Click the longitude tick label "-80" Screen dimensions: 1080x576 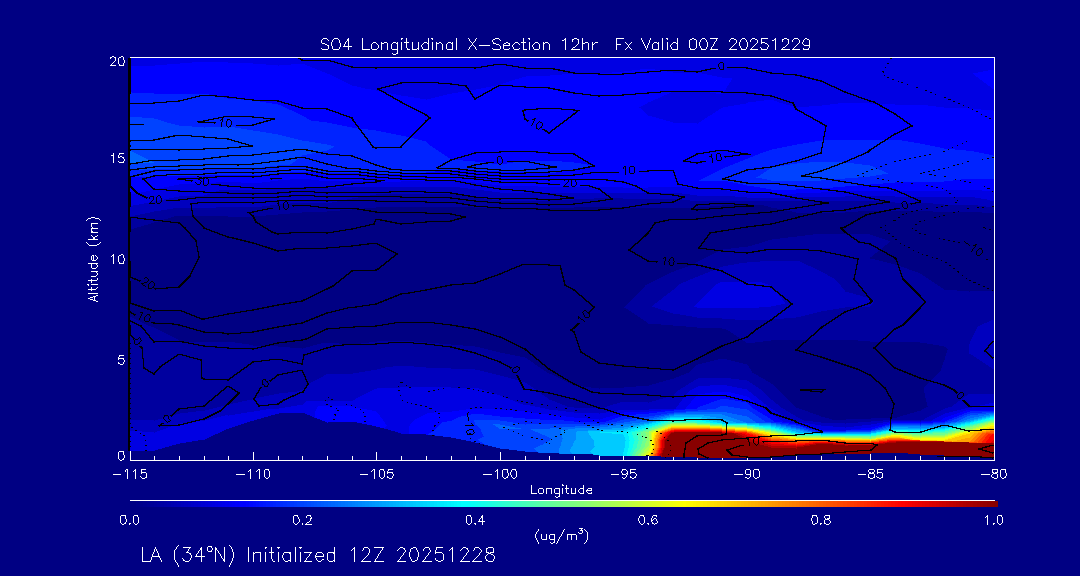tap(994, 474)
